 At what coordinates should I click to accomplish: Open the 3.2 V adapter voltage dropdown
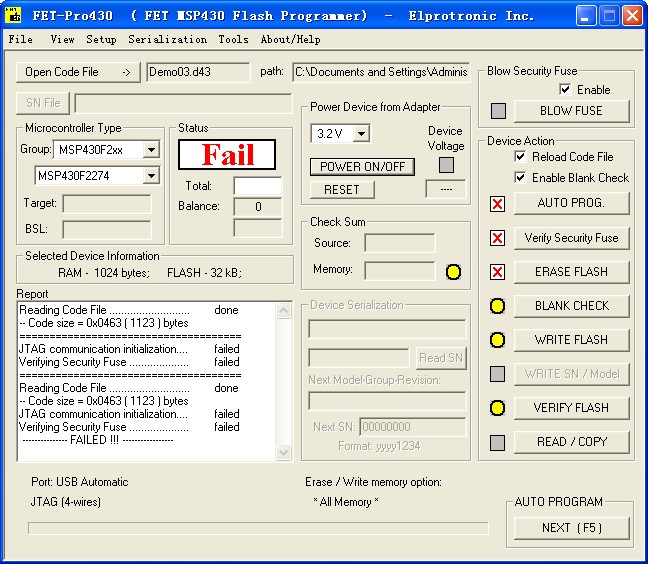coord(361,133)
